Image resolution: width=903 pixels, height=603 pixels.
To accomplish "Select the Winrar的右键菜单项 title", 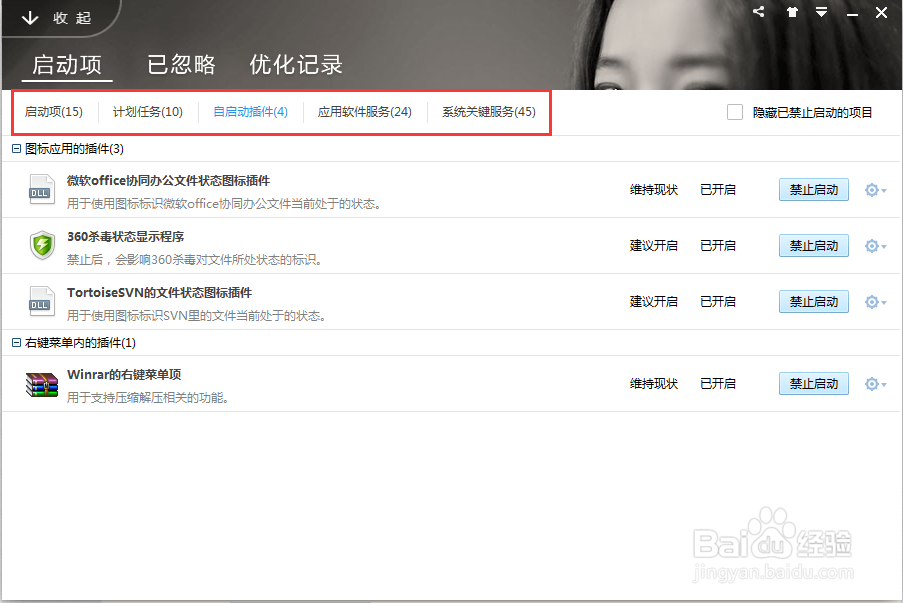I will click(x=124, y=375).
